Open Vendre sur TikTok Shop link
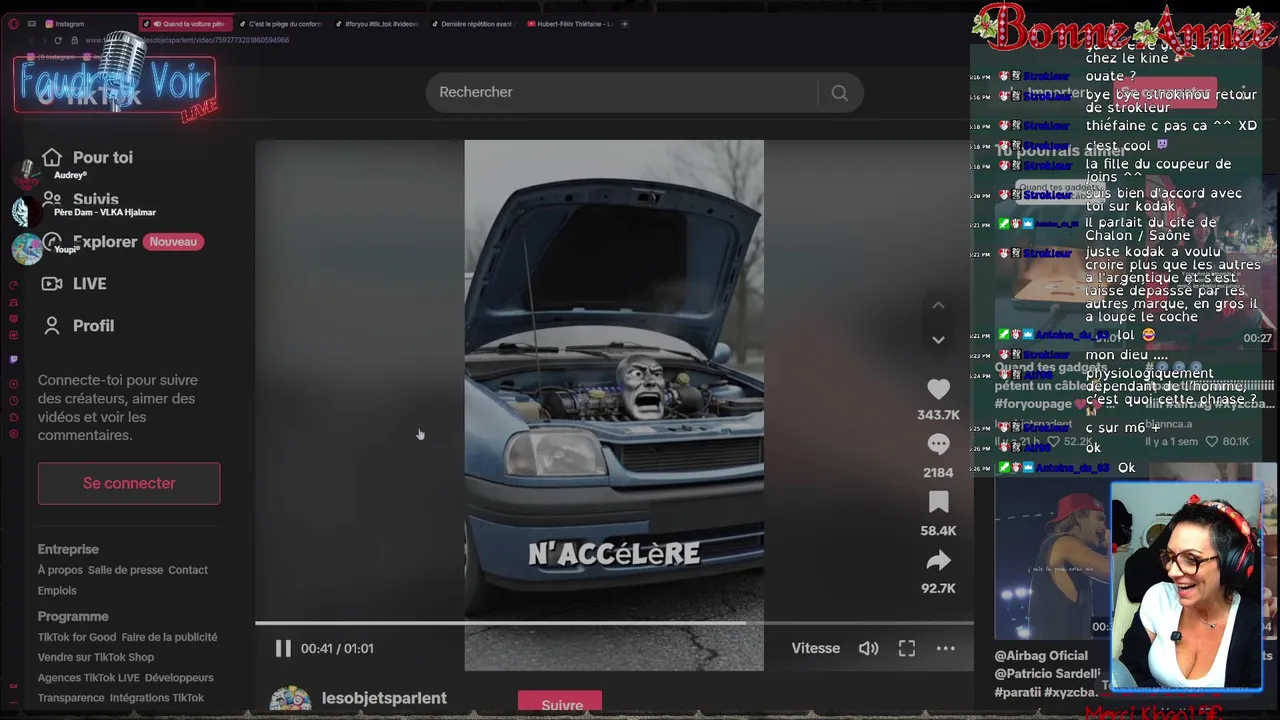Image resolution: width=1280 pixels, height=720 pixels. pos(96,657)
